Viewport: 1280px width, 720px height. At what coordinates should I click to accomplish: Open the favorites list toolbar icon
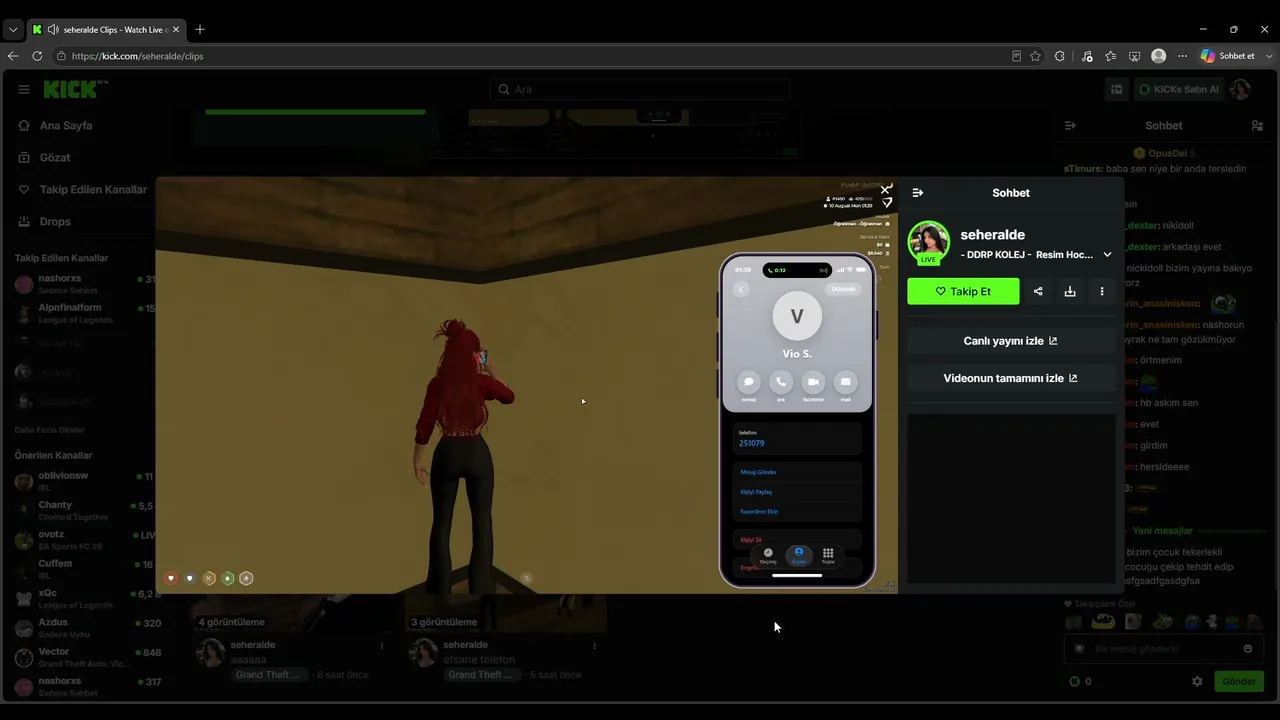[x=1111, y=56]
